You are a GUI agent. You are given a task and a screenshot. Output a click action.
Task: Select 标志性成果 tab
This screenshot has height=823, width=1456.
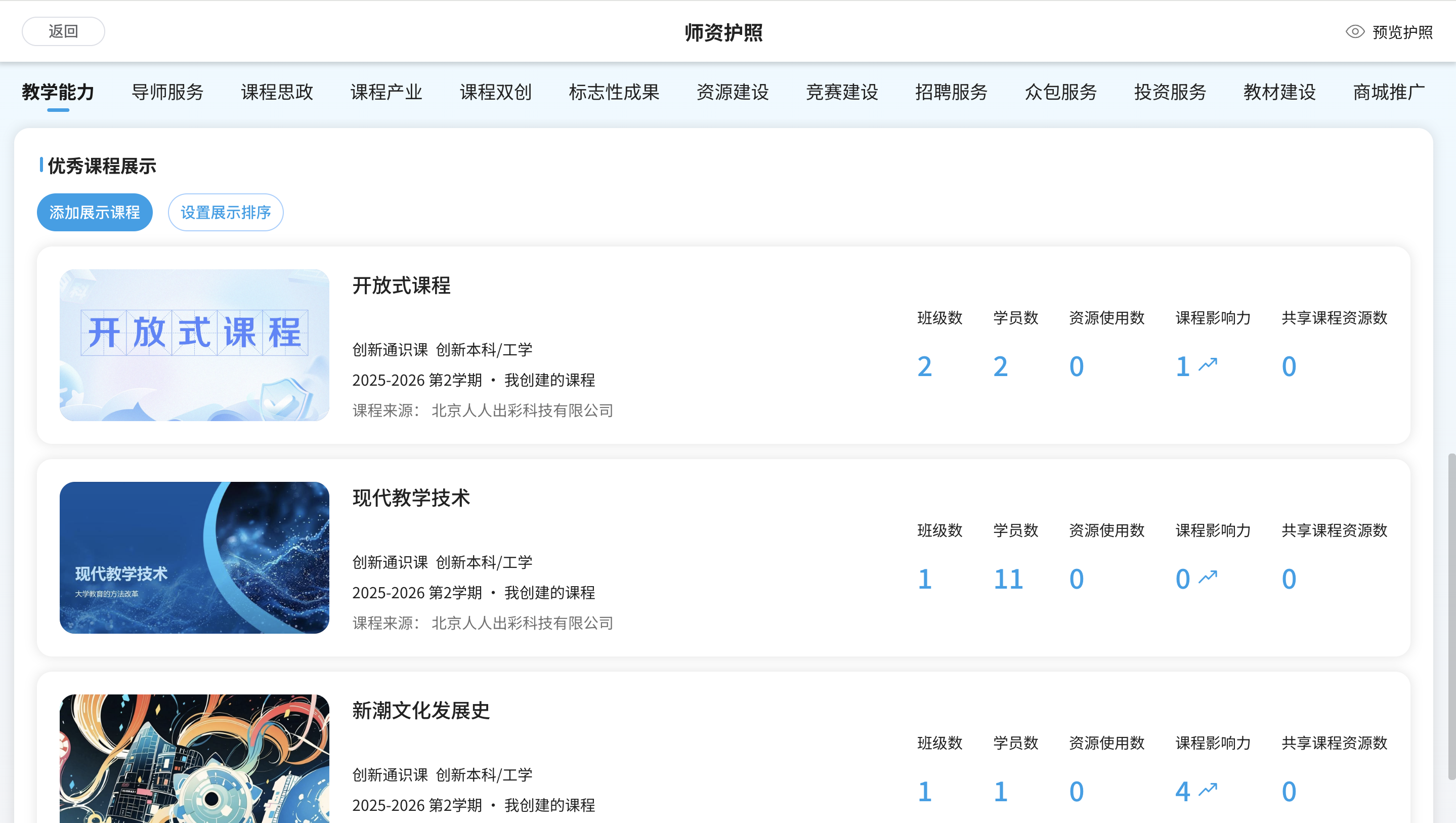click(x=614, y=92)
